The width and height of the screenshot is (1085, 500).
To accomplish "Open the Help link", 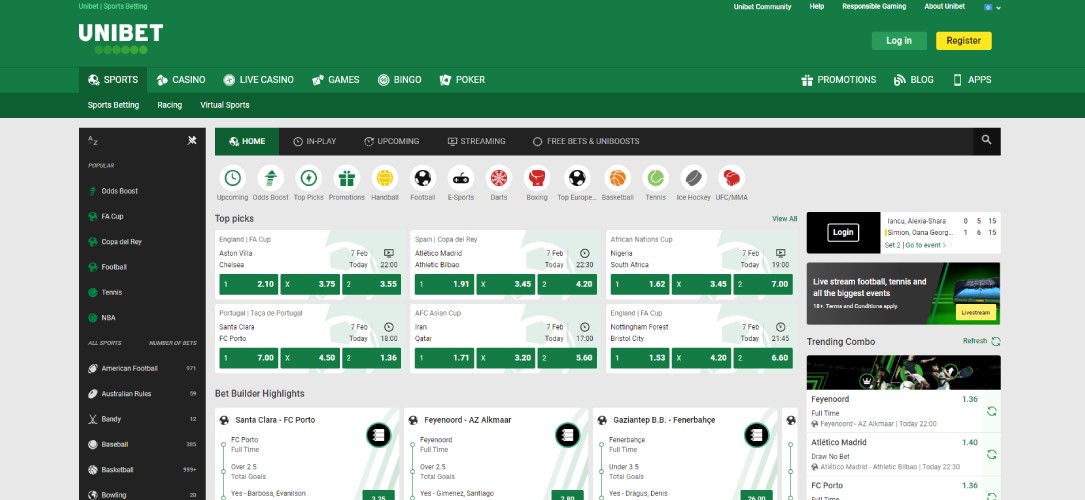I will (x=817, y=6).
